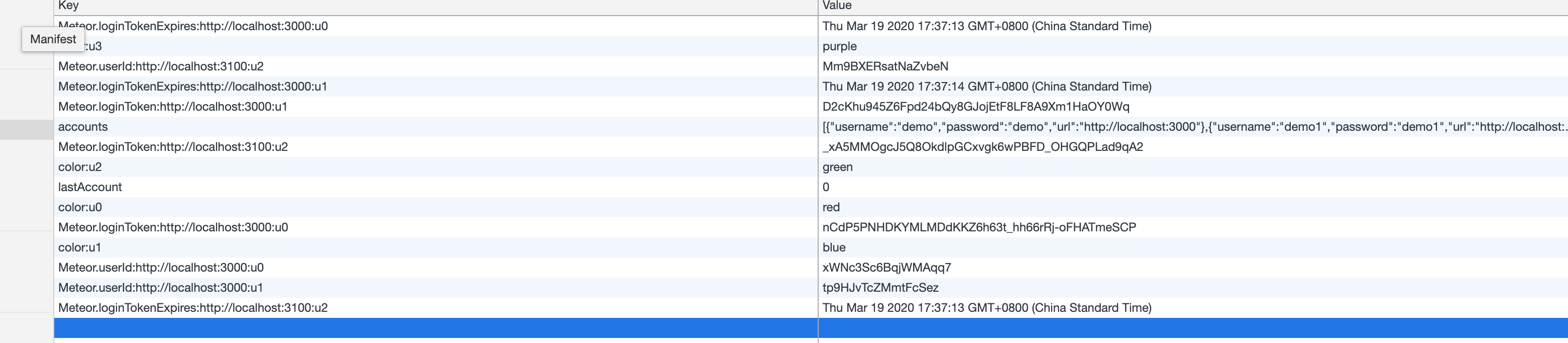Select the value 'blue'

click(x=834, y=247)
